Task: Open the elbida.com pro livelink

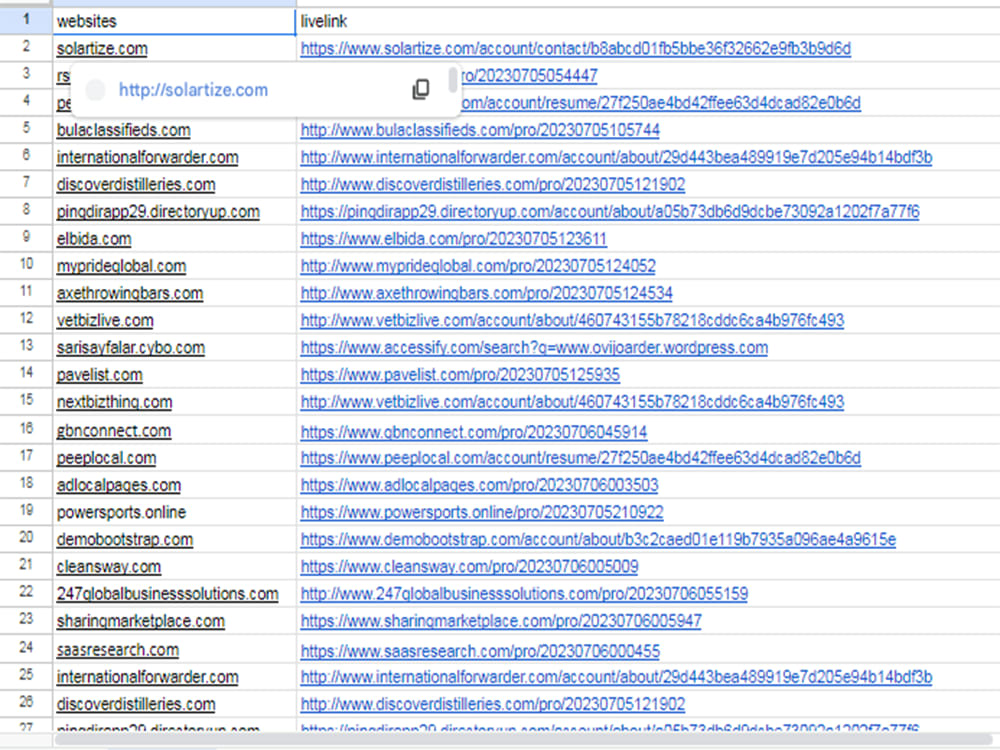Action: (x=453, y=239)
